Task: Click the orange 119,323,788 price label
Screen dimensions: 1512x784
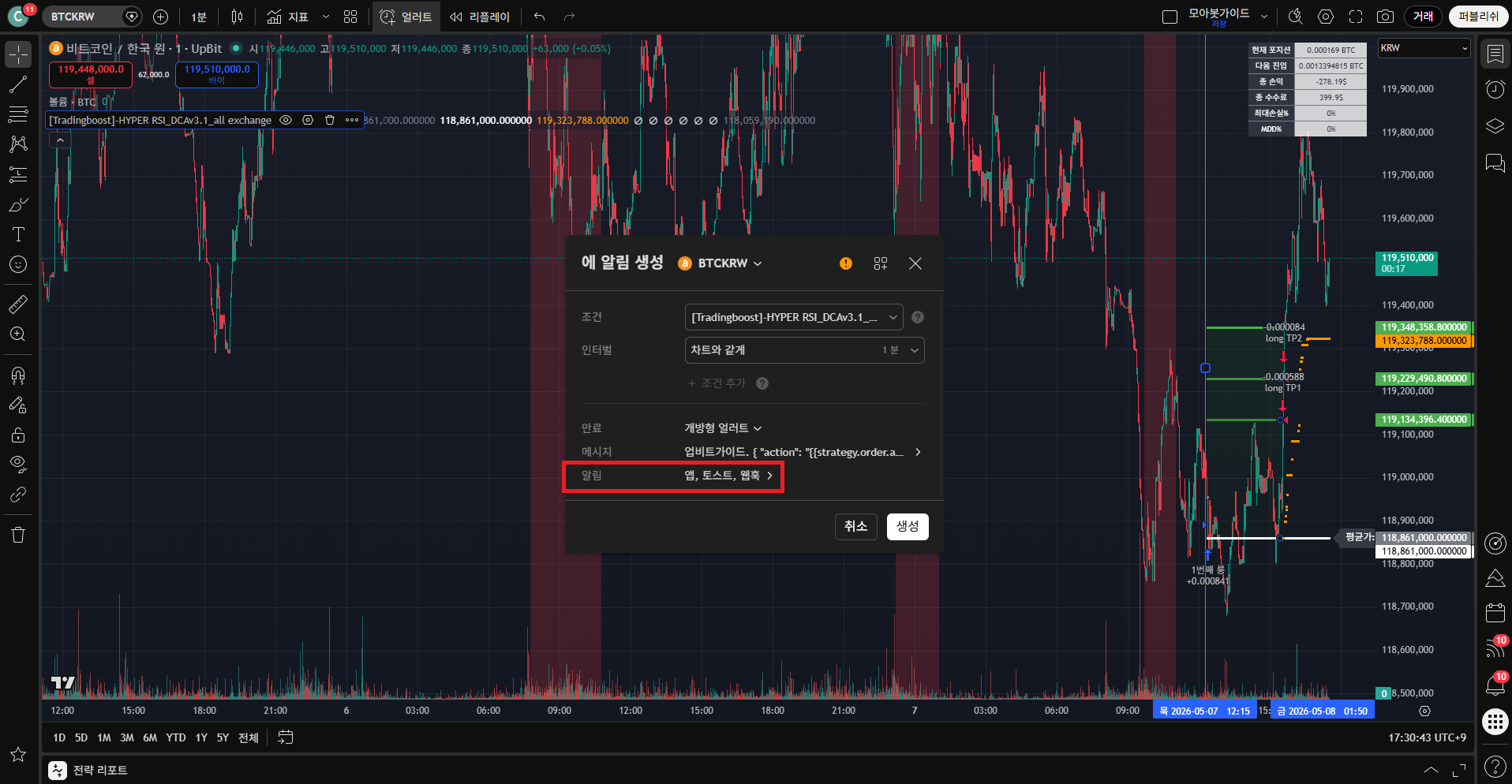Action: click(1424, 341)
